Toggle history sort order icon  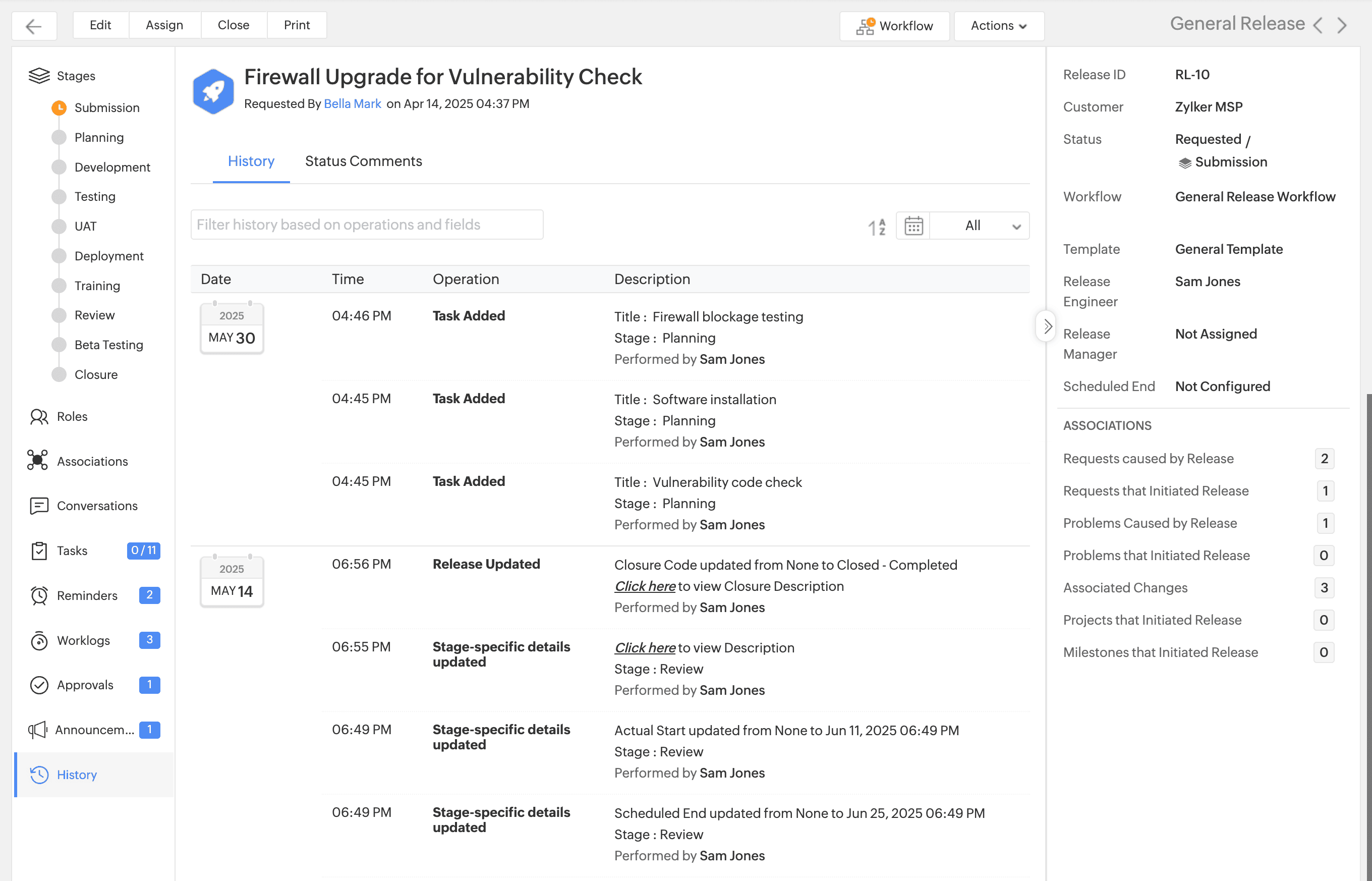click(x=876, y=227)
